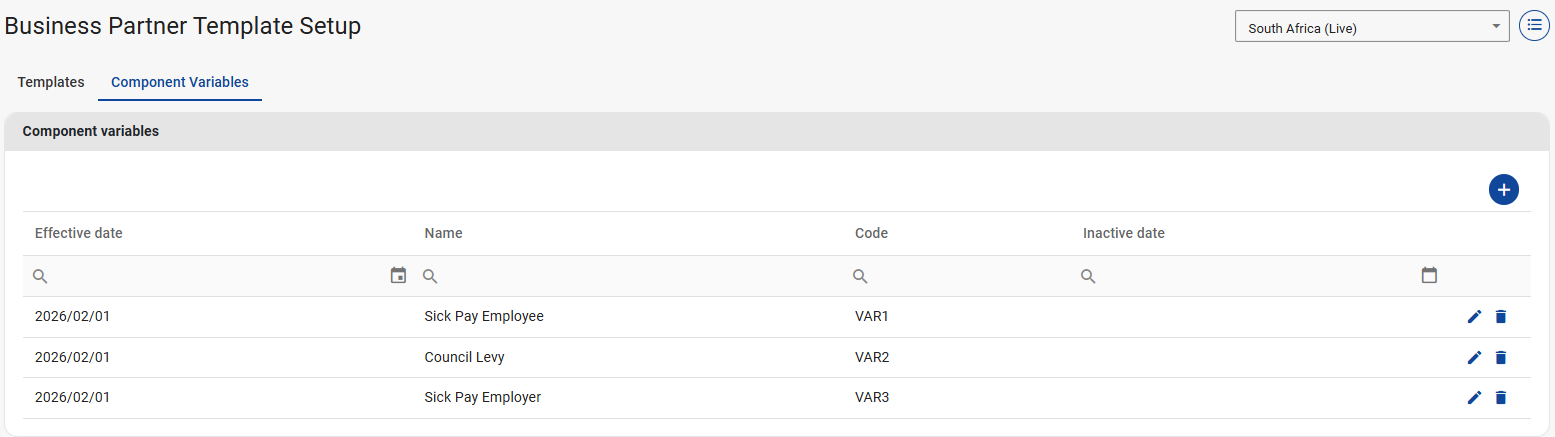Select the VAR2 Council Levy row

[640, 358]
